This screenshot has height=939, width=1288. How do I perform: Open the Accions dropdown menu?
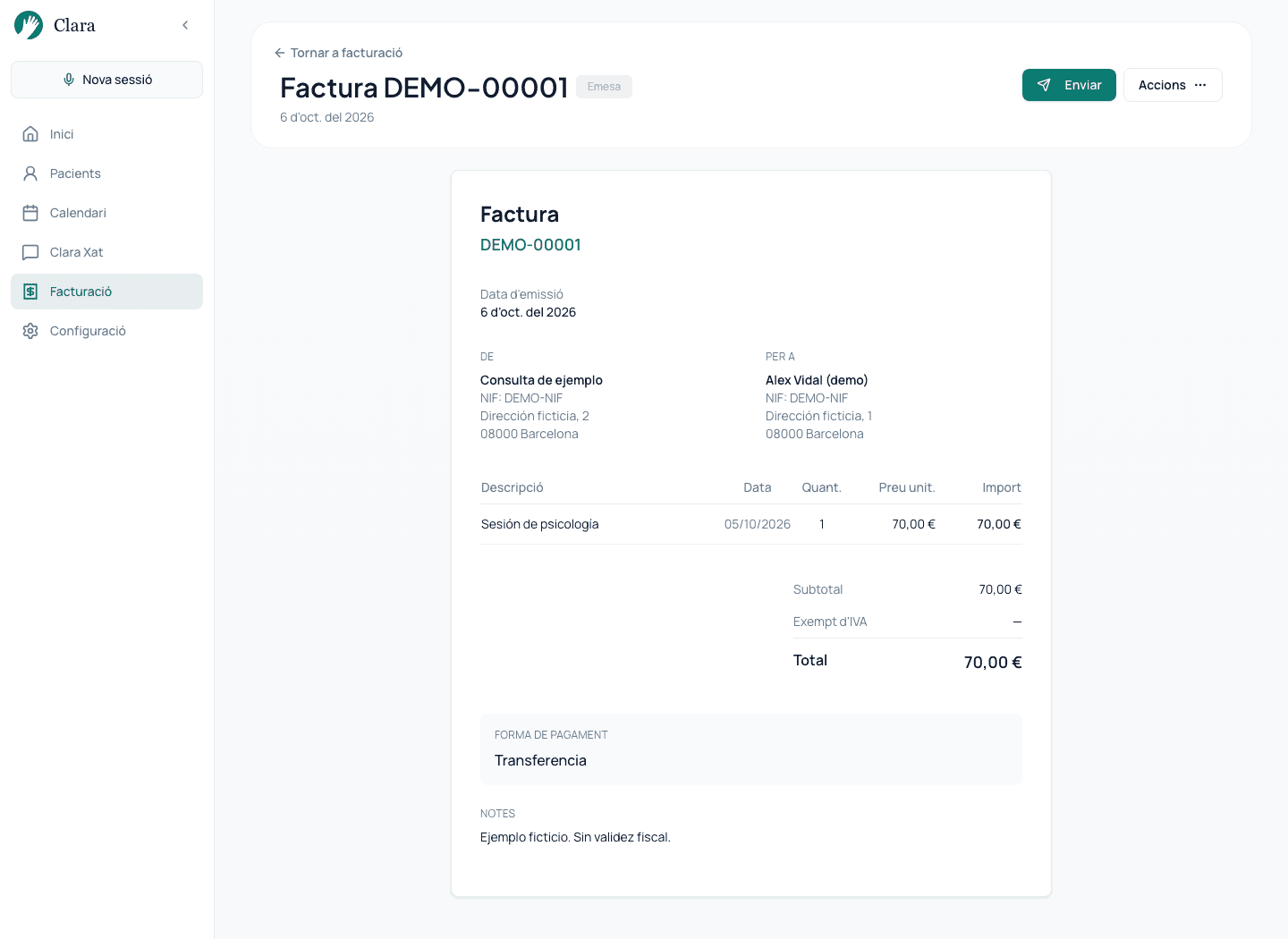[1173, 85]
